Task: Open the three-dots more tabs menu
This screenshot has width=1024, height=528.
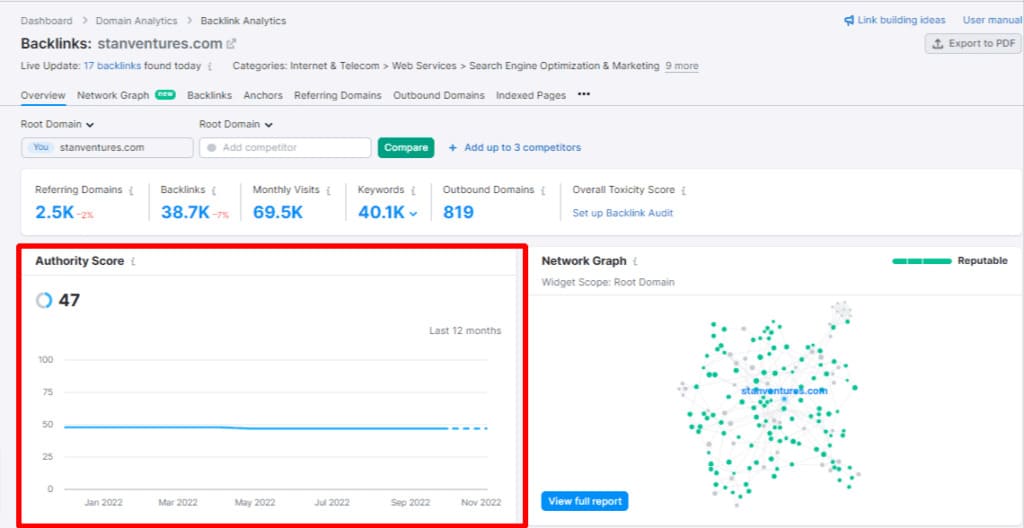Action: (x=584, y=94)
